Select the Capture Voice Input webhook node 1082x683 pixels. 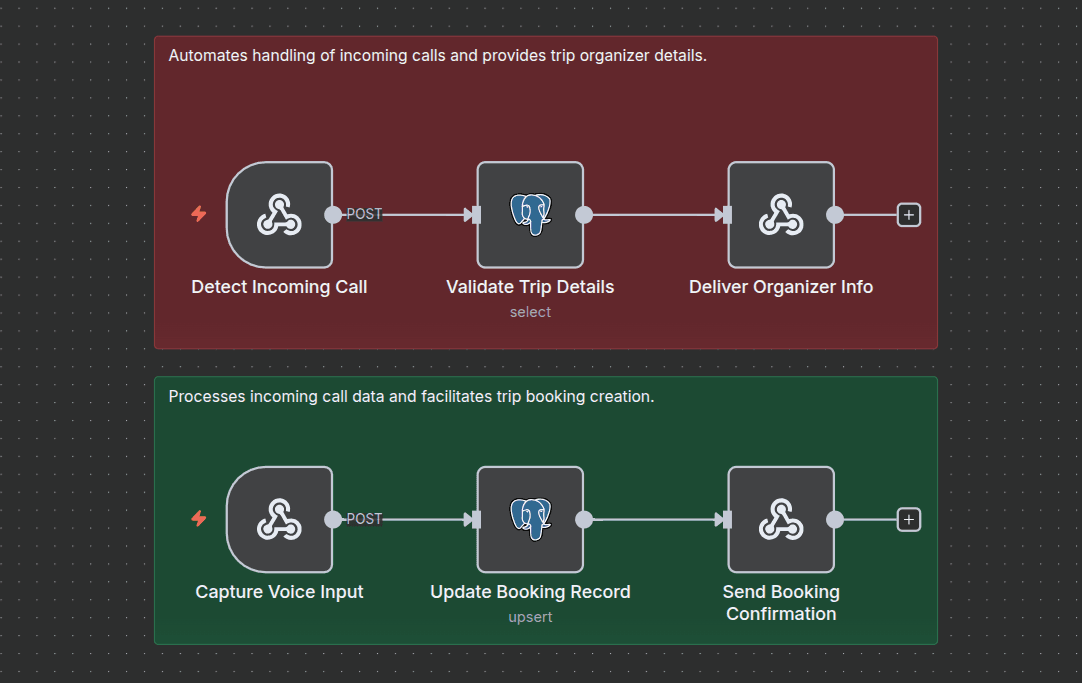279,519
